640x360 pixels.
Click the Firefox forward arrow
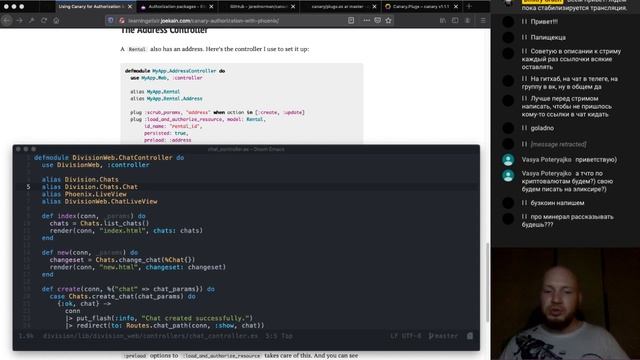pyautogui.click(x=19, y=20)
